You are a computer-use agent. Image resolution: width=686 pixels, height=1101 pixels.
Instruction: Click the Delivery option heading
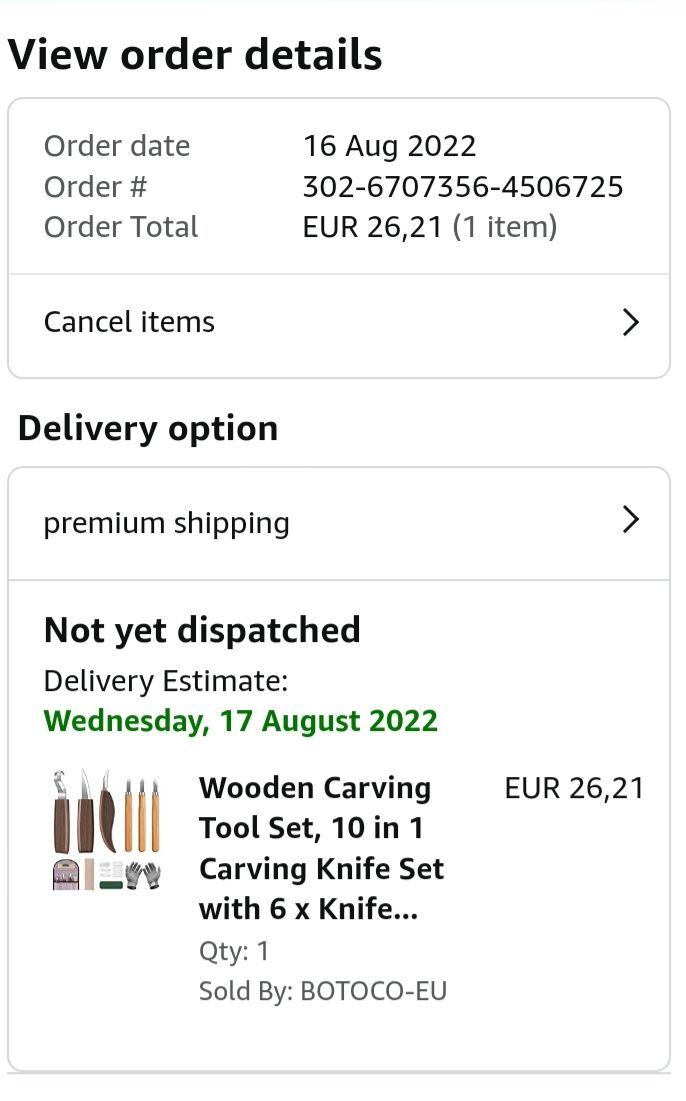click(x=148, y=428)
